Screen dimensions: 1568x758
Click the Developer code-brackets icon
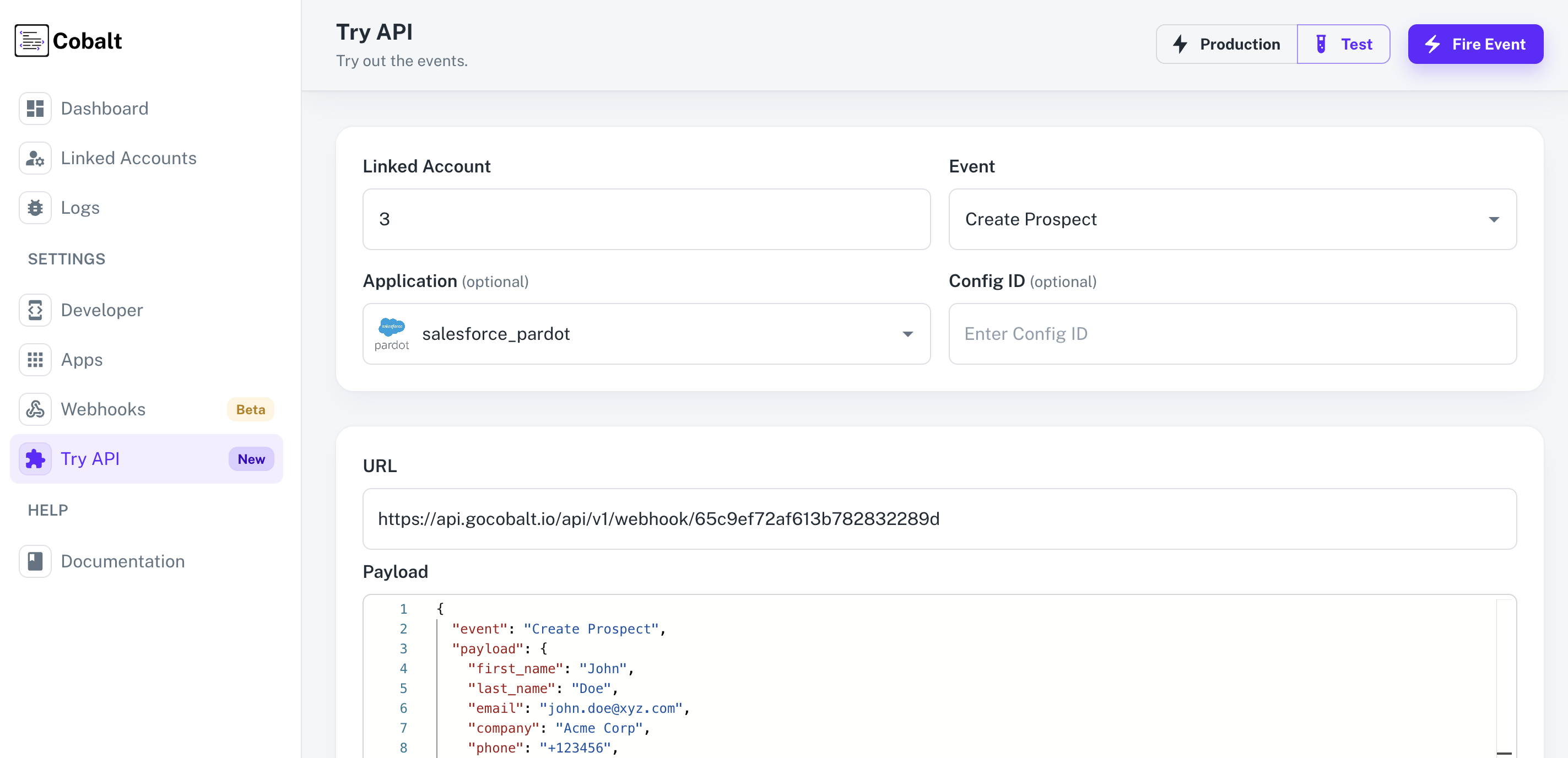click(35, 310)
